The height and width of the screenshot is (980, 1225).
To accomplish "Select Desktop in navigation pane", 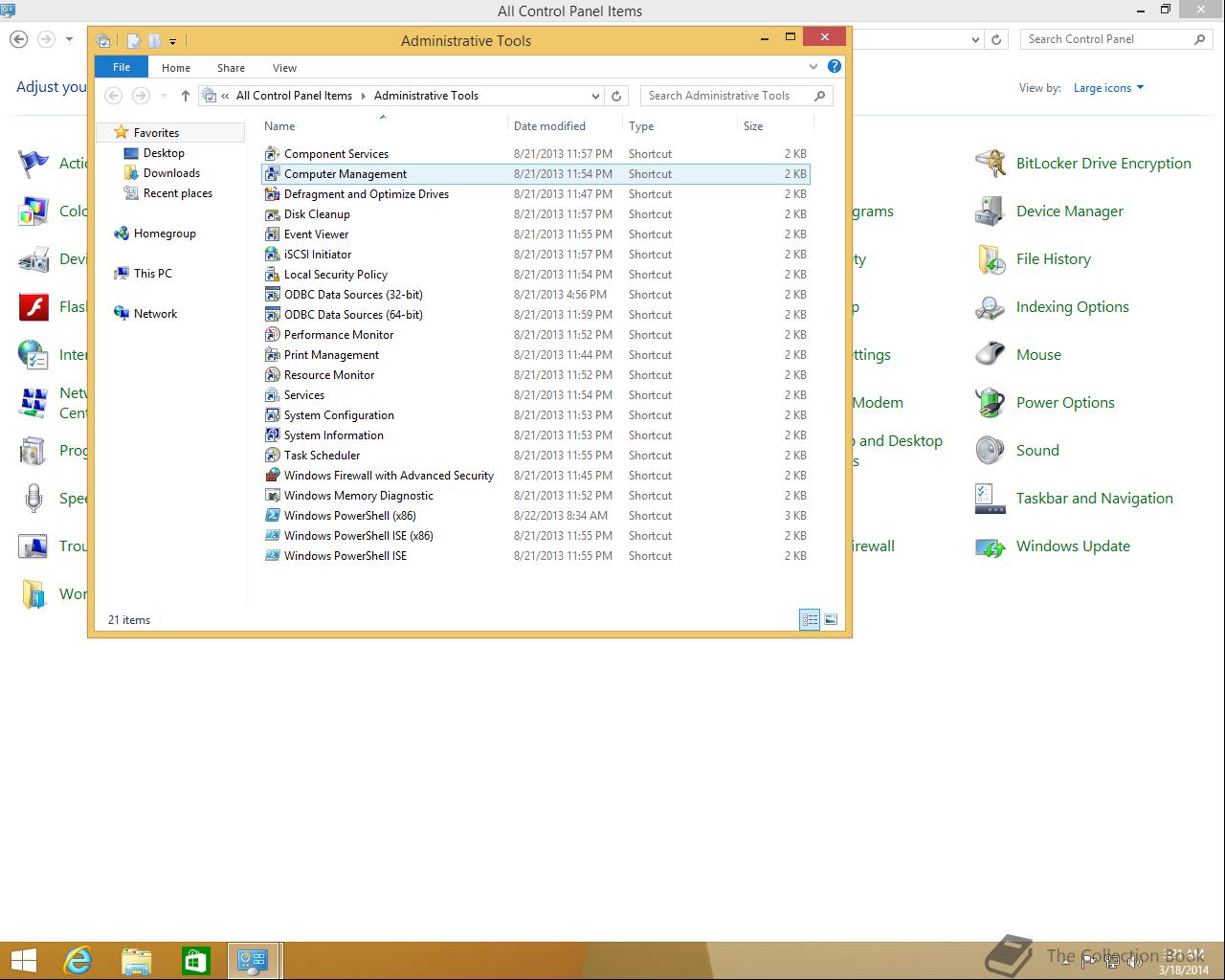I will (164, 153).
